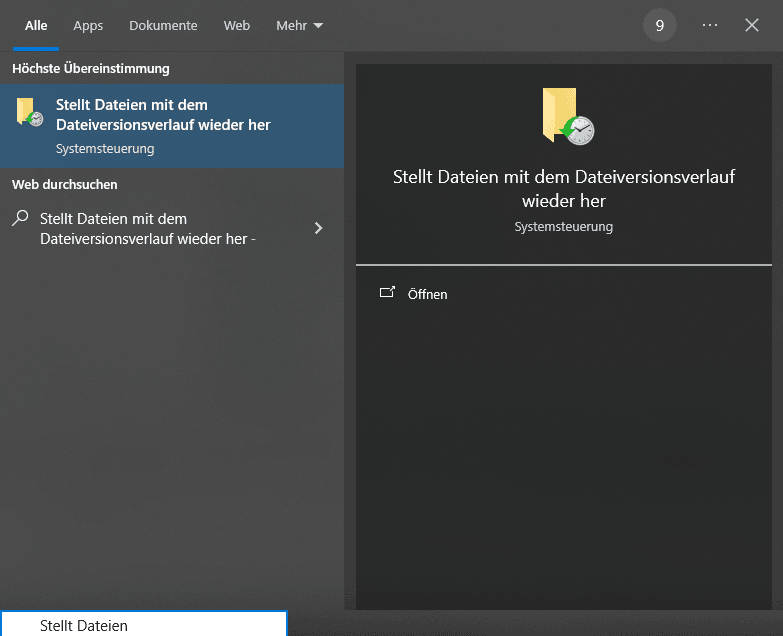
Task: Switch to the Alle tab
Action: (x=36, y=25)
